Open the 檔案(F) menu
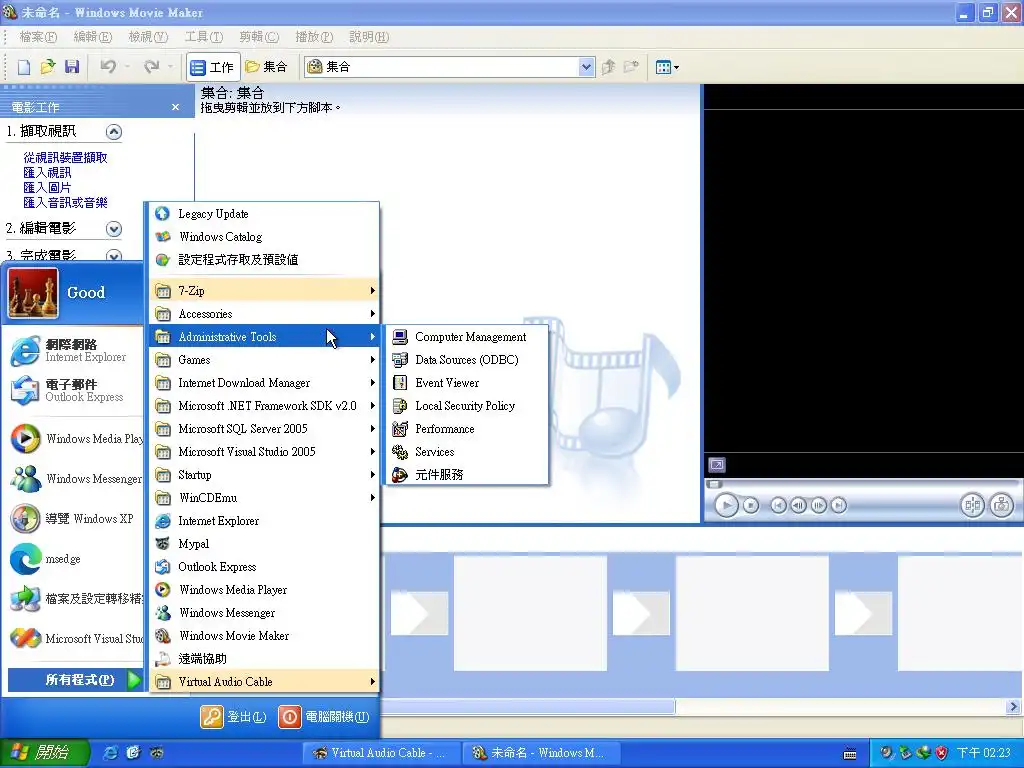 (x=38, y=37)
